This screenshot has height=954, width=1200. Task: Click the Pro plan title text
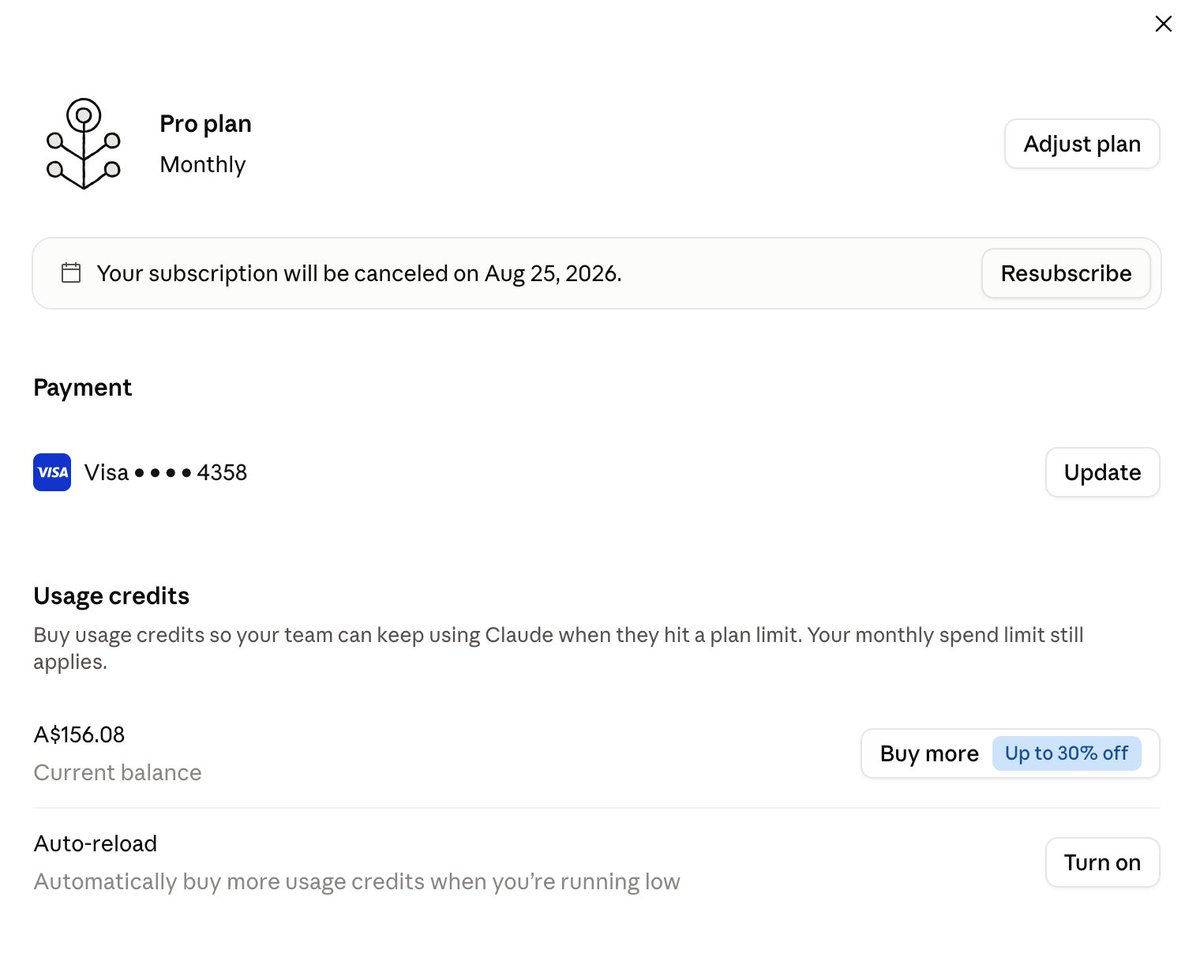coord(206,124)
